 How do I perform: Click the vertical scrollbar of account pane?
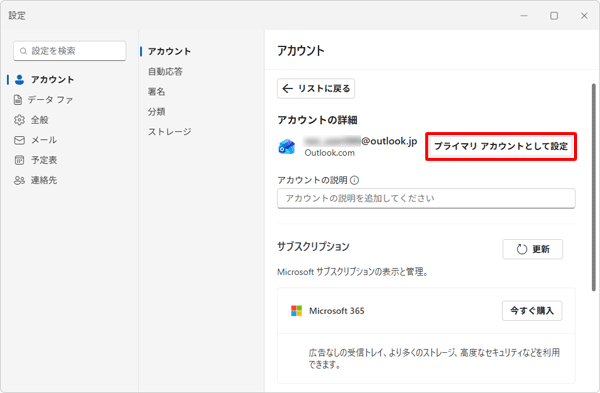tap(593, 188)
